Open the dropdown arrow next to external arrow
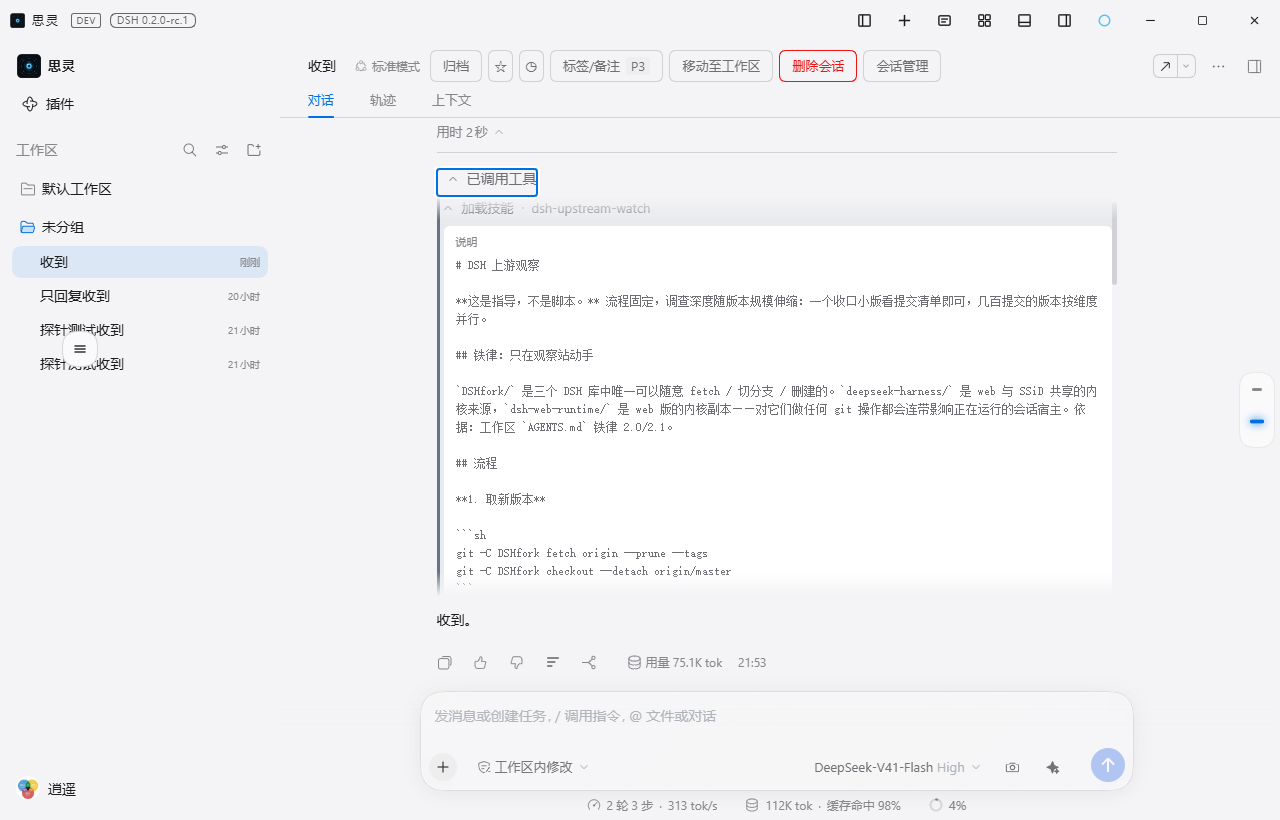The image size is (1280, 820). pyautogui.click(x=1187, y=66)
